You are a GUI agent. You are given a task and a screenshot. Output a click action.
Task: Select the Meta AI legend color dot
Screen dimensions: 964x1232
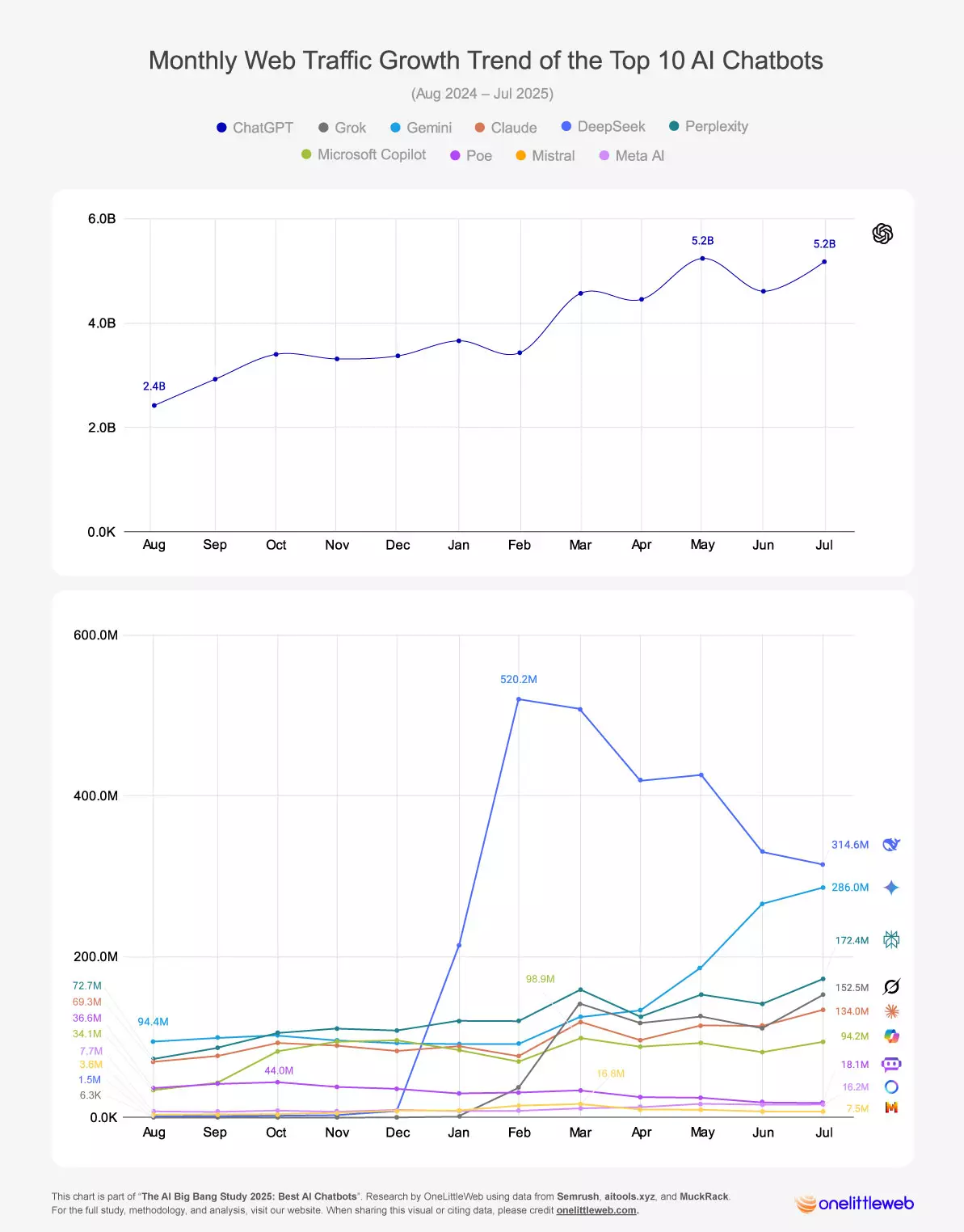coord(604,155)
